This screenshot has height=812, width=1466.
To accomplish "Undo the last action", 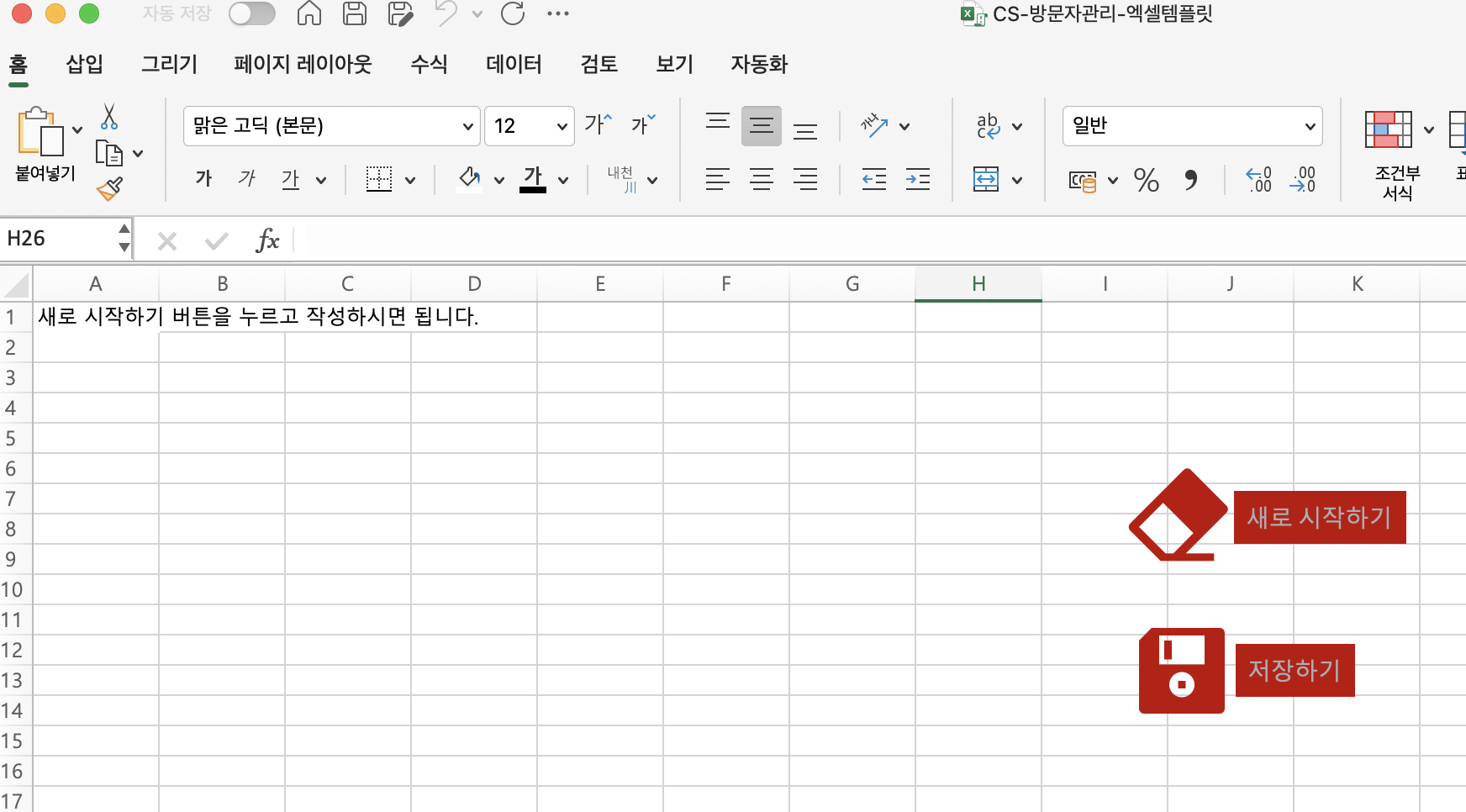I will pos(446,13).
